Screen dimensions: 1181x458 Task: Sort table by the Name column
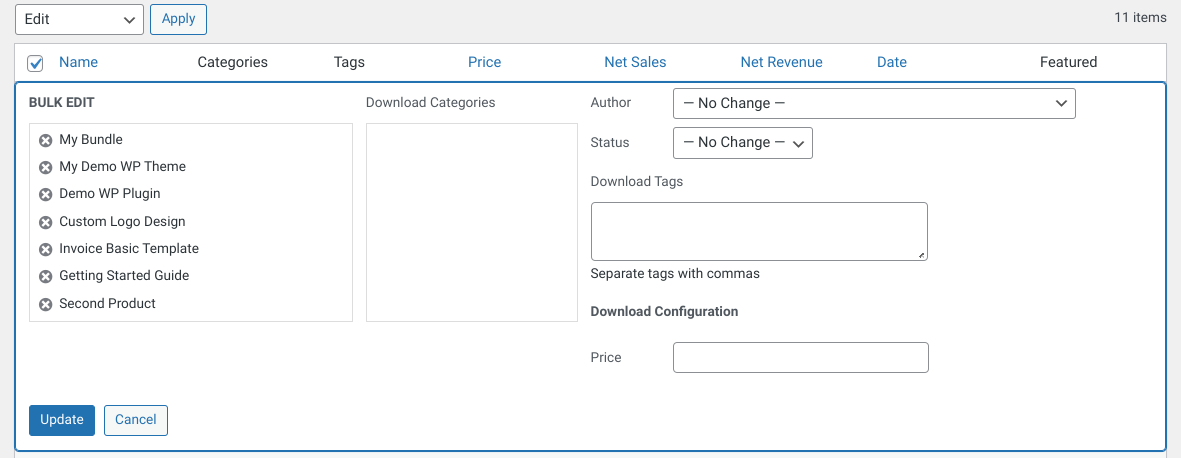(78, 63)
